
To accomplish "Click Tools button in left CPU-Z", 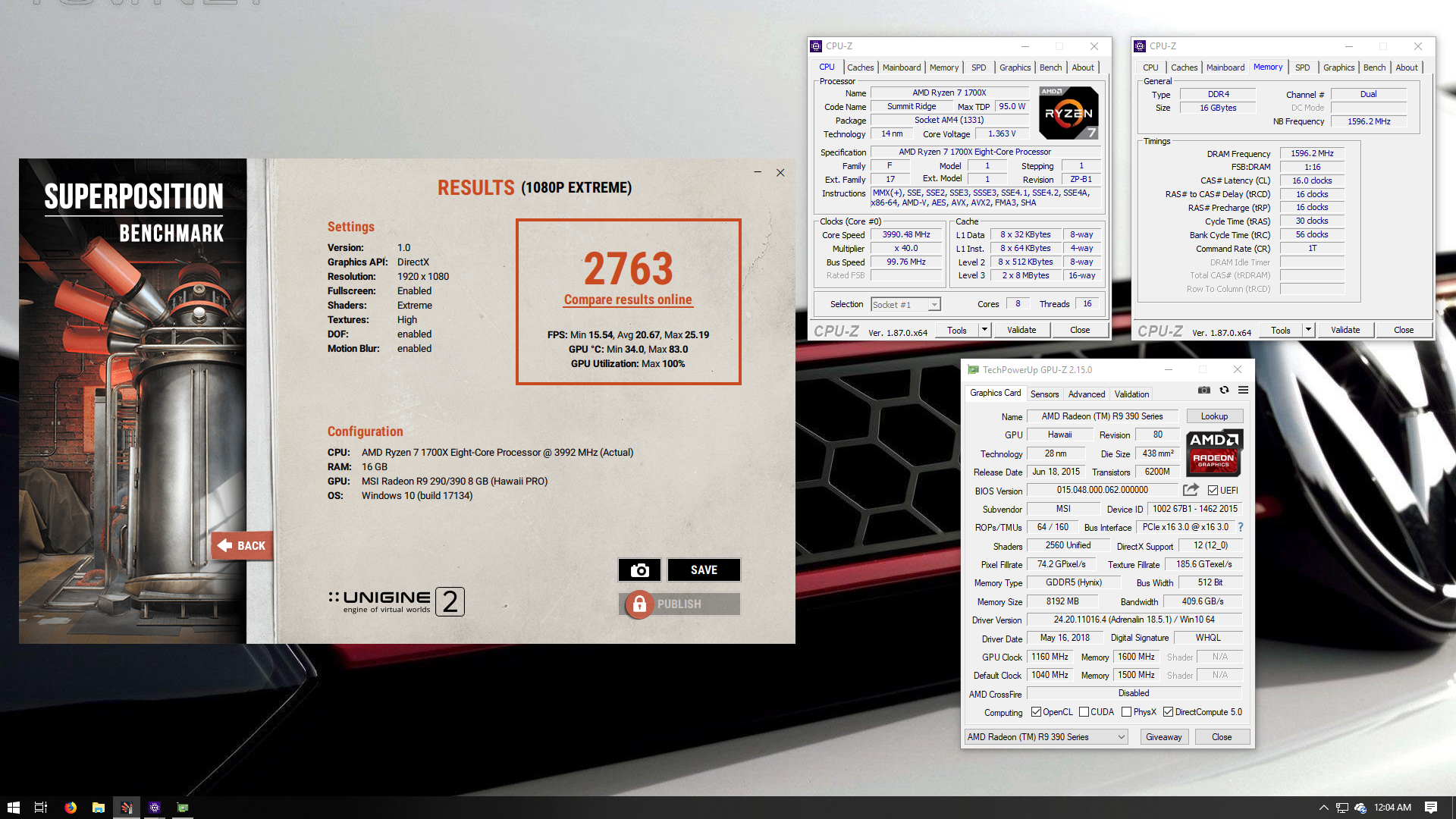I will tap(957, 330).
